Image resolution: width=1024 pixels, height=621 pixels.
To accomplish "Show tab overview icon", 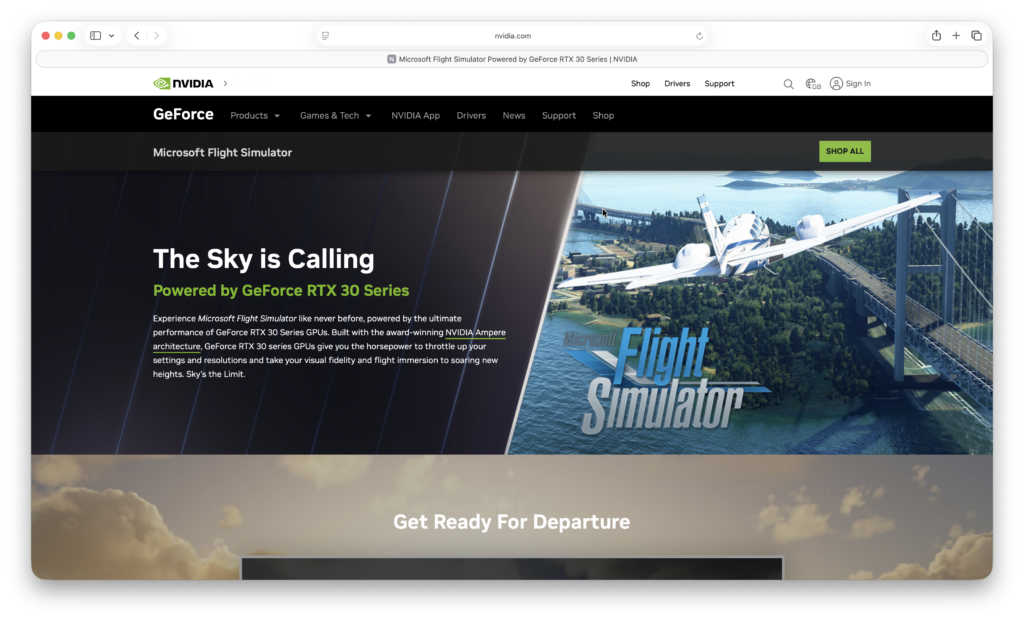I will tap(976, 36).
